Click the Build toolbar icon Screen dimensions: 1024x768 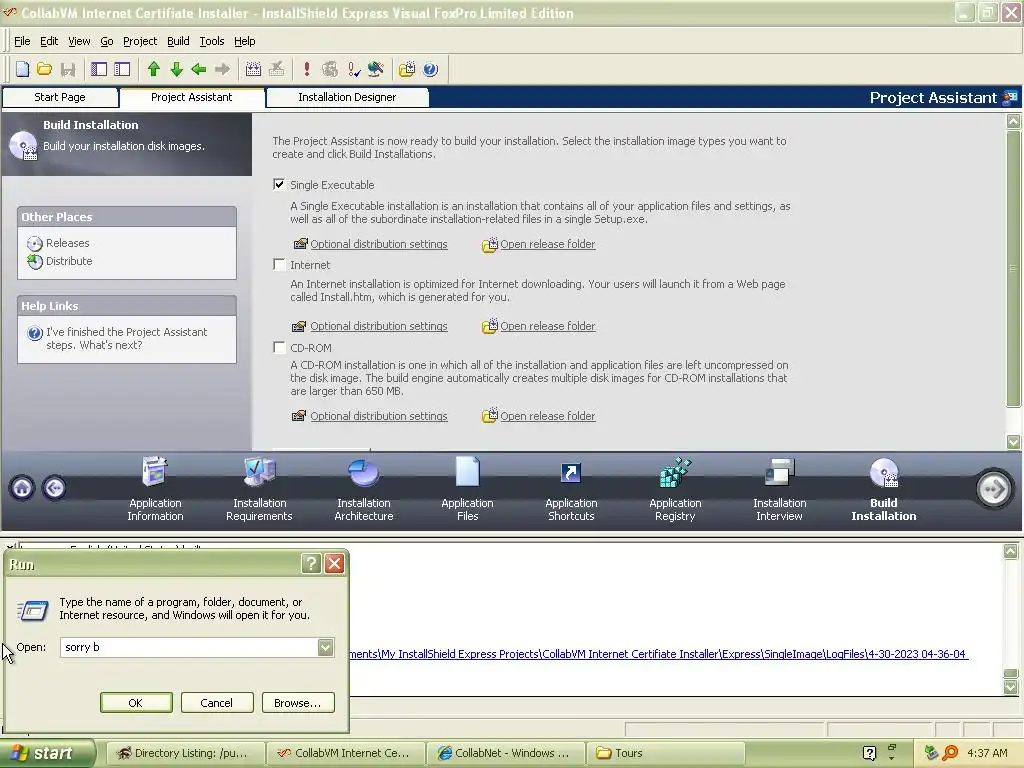tap(253, 69)
